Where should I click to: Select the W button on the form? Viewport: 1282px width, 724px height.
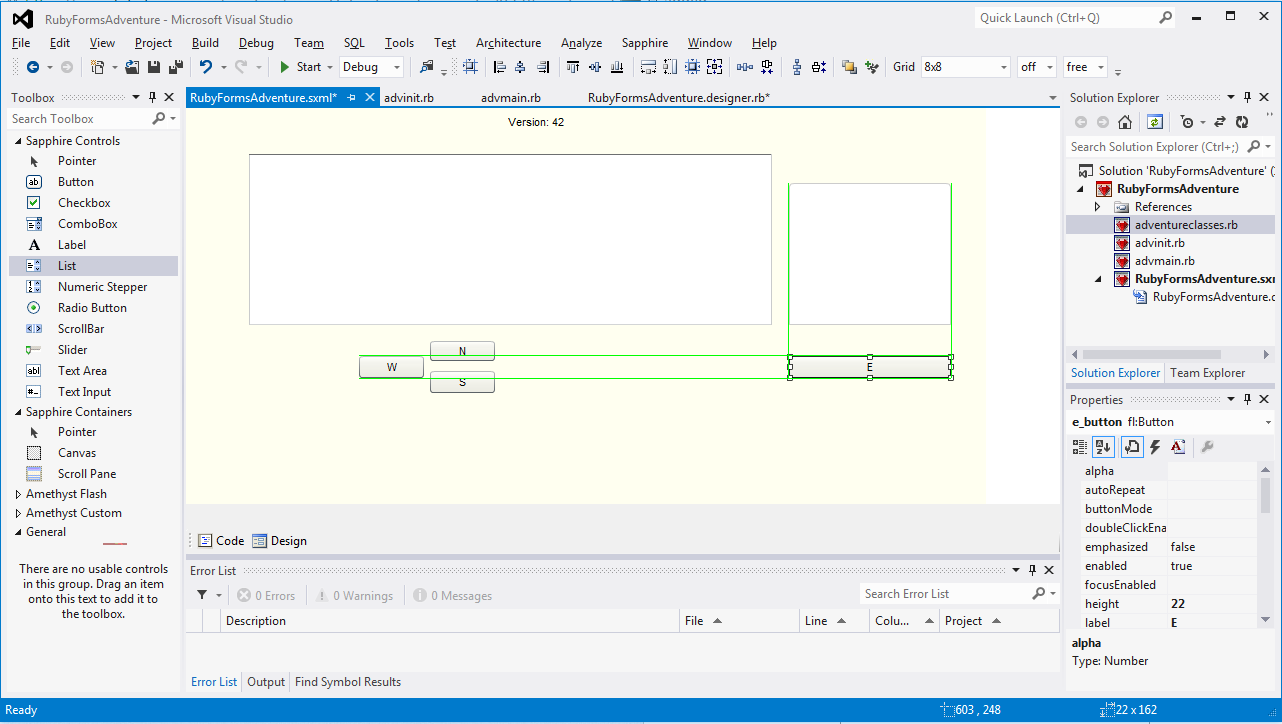point(391,367)
